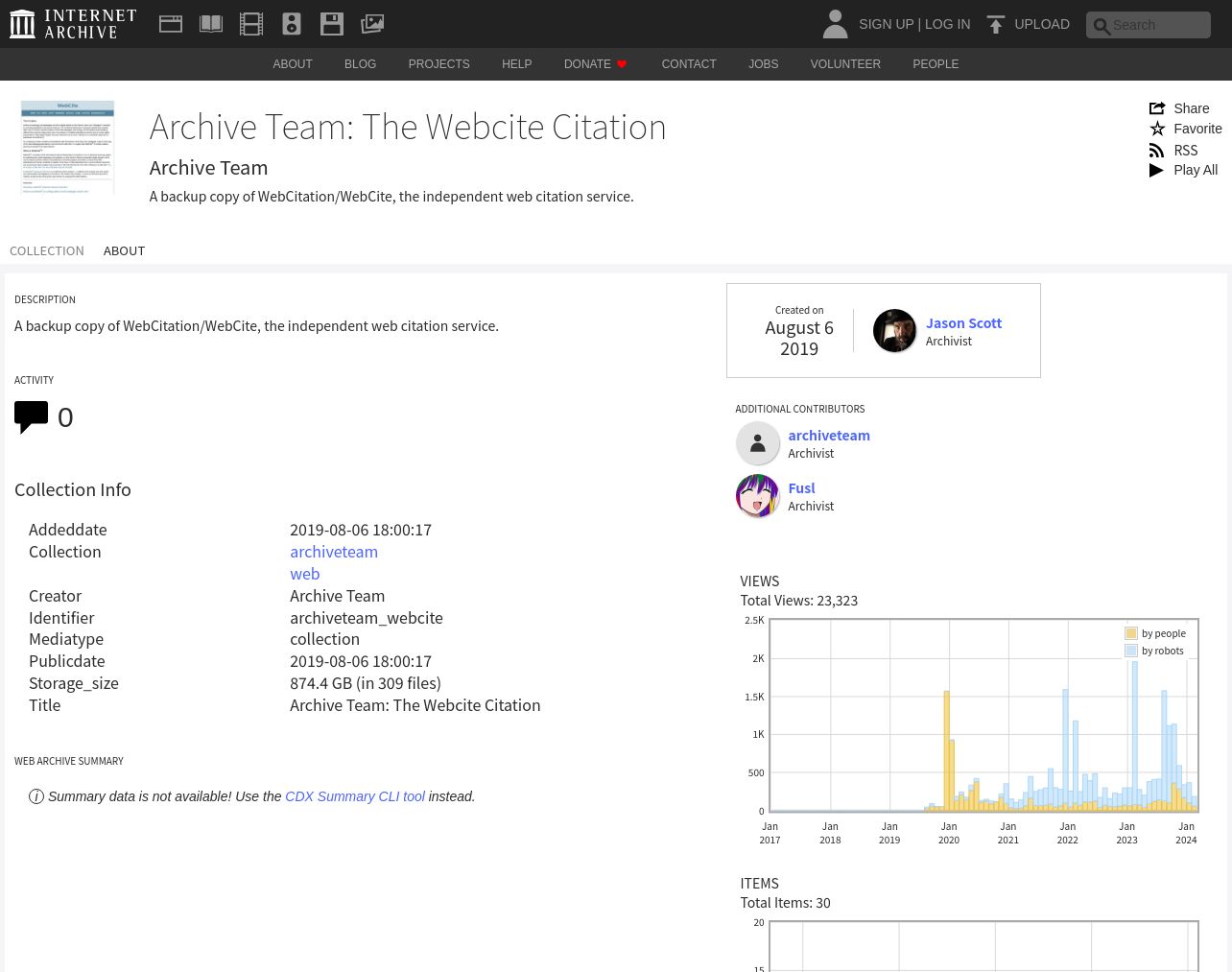Open the web collection link
Image resolution: width=1232 pixels, height=972 pixels.
click(x=305, y=574)
